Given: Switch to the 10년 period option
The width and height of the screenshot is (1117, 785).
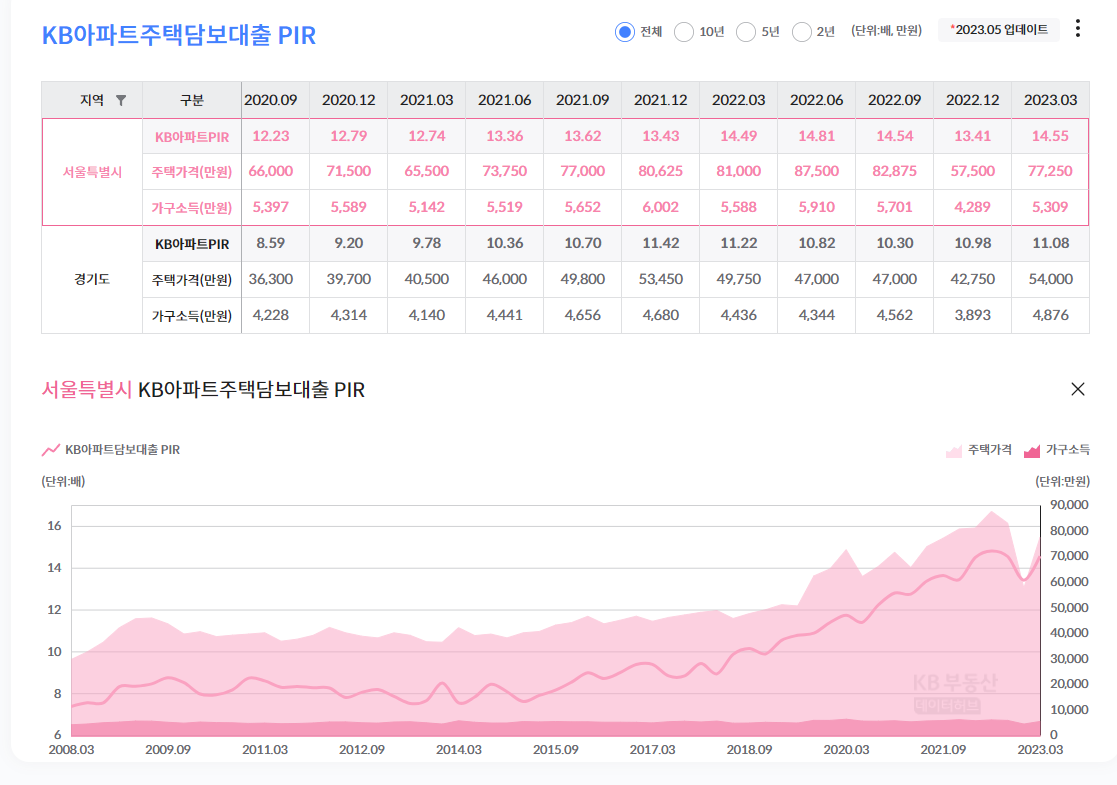Looking at the screenshot, I should (x=684, y=31).
